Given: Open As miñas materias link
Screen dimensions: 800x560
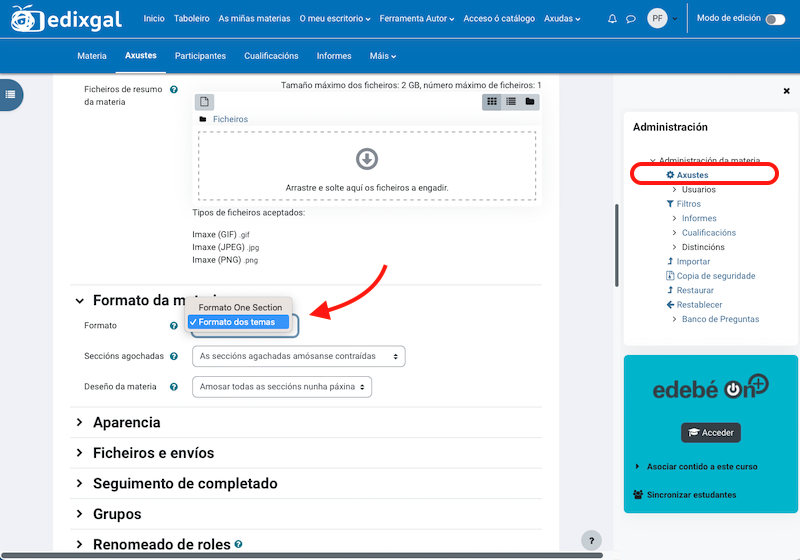Looking at the screenshot, I should click(x=254, y=18).
